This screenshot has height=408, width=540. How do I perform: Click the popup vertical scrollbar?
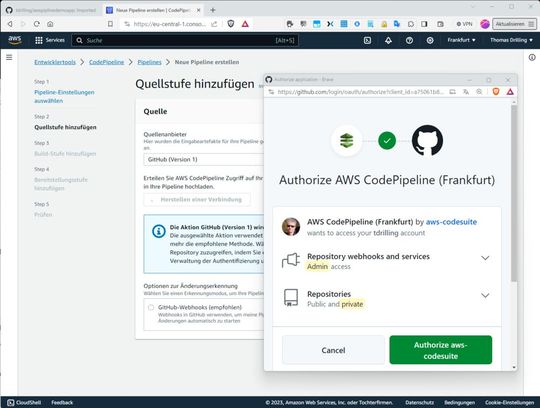(514, 193)
